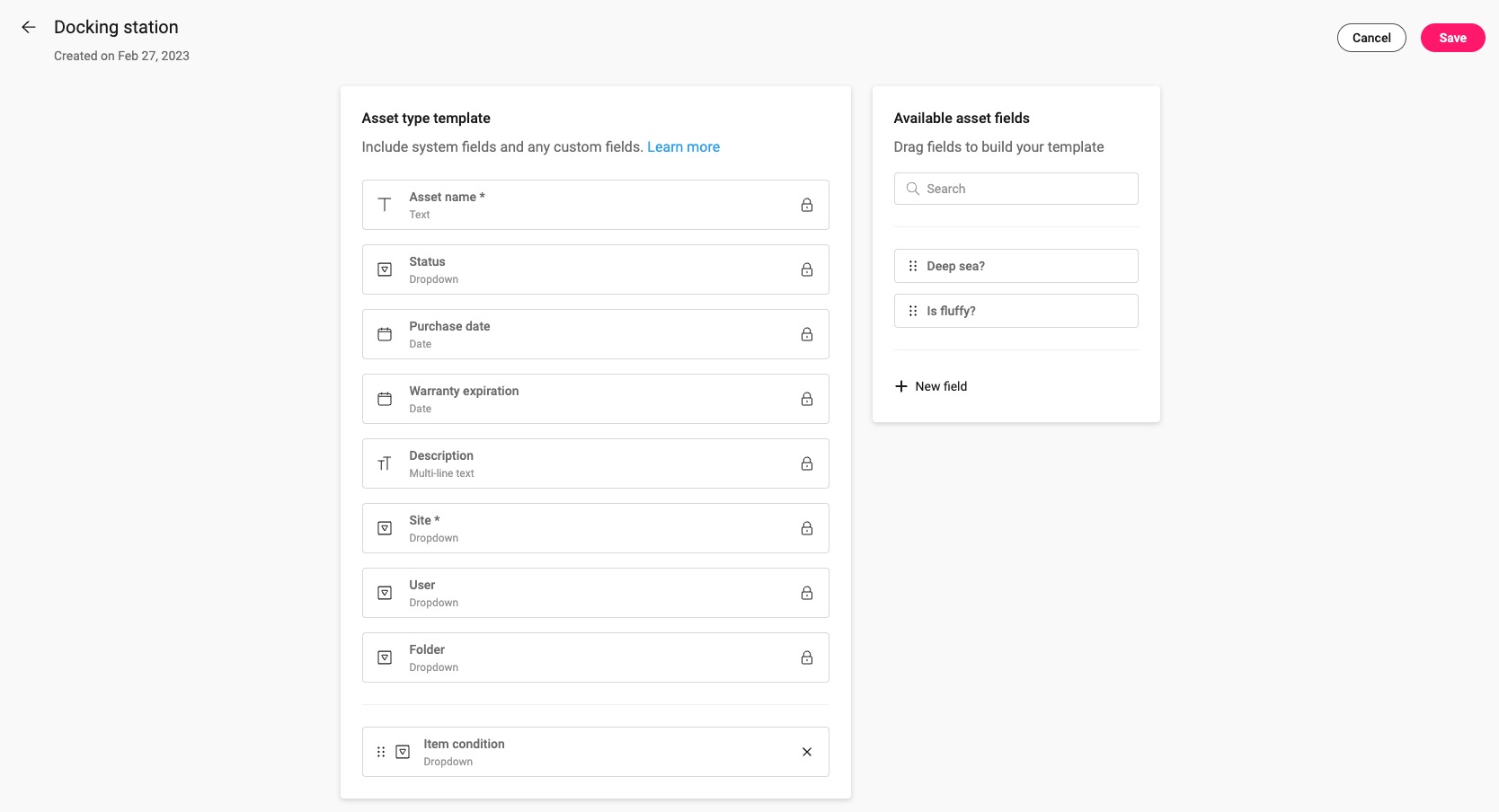Open the Learn more link

click(683, 146)
